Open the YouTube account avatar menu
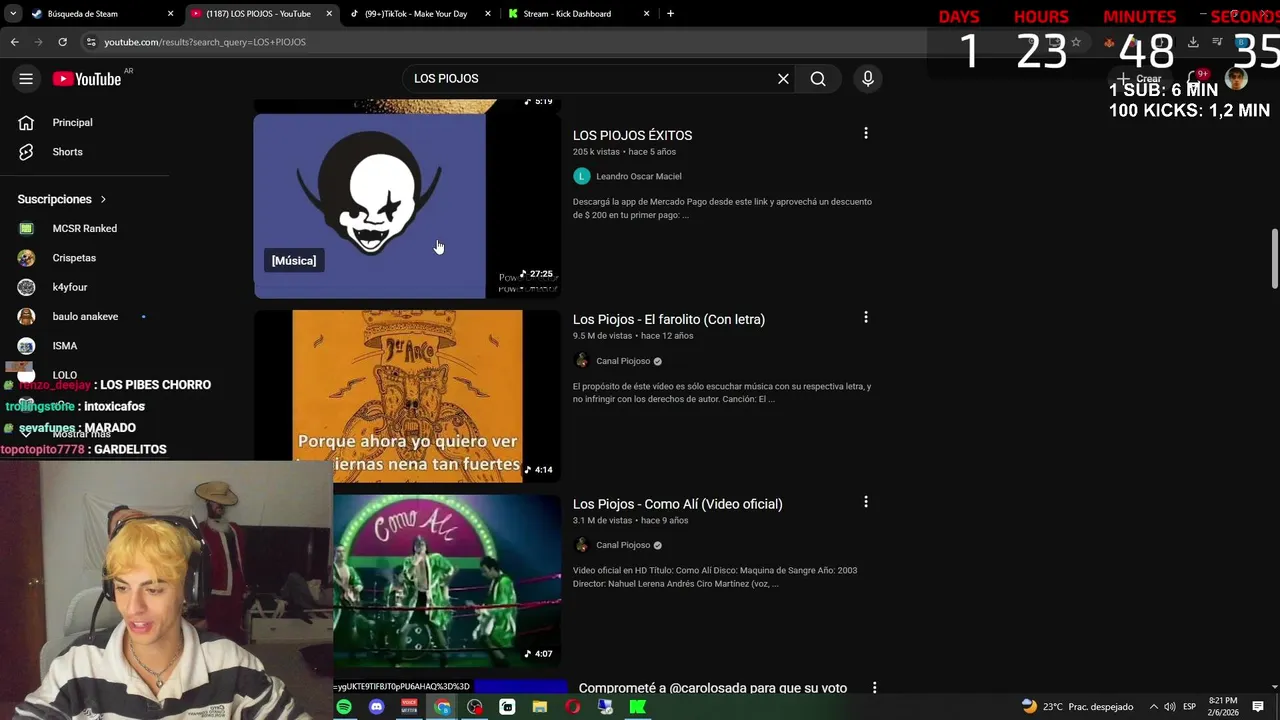 point(1237,79)
